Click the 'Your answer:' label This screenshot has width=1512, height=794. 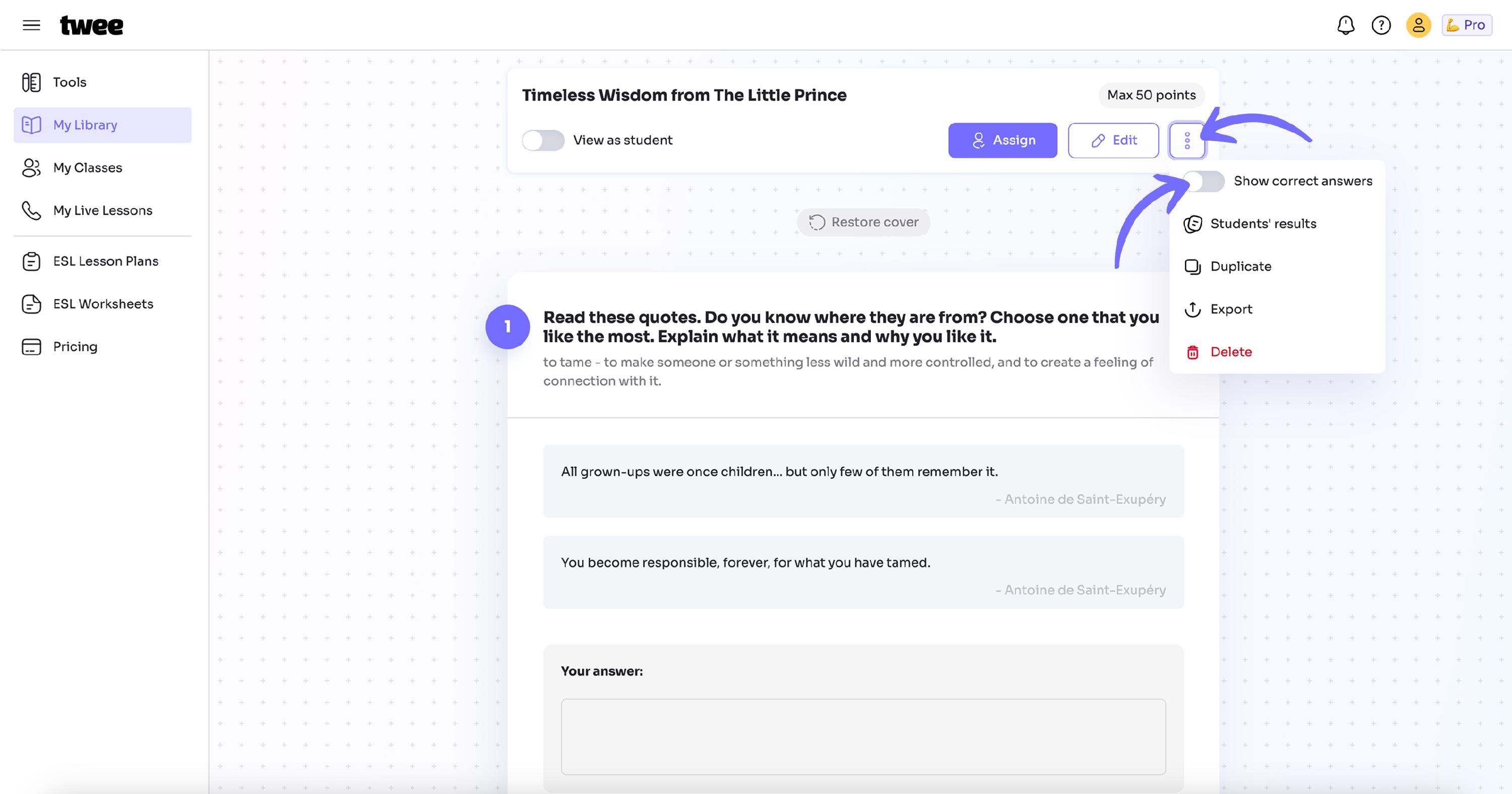point(602,671)
